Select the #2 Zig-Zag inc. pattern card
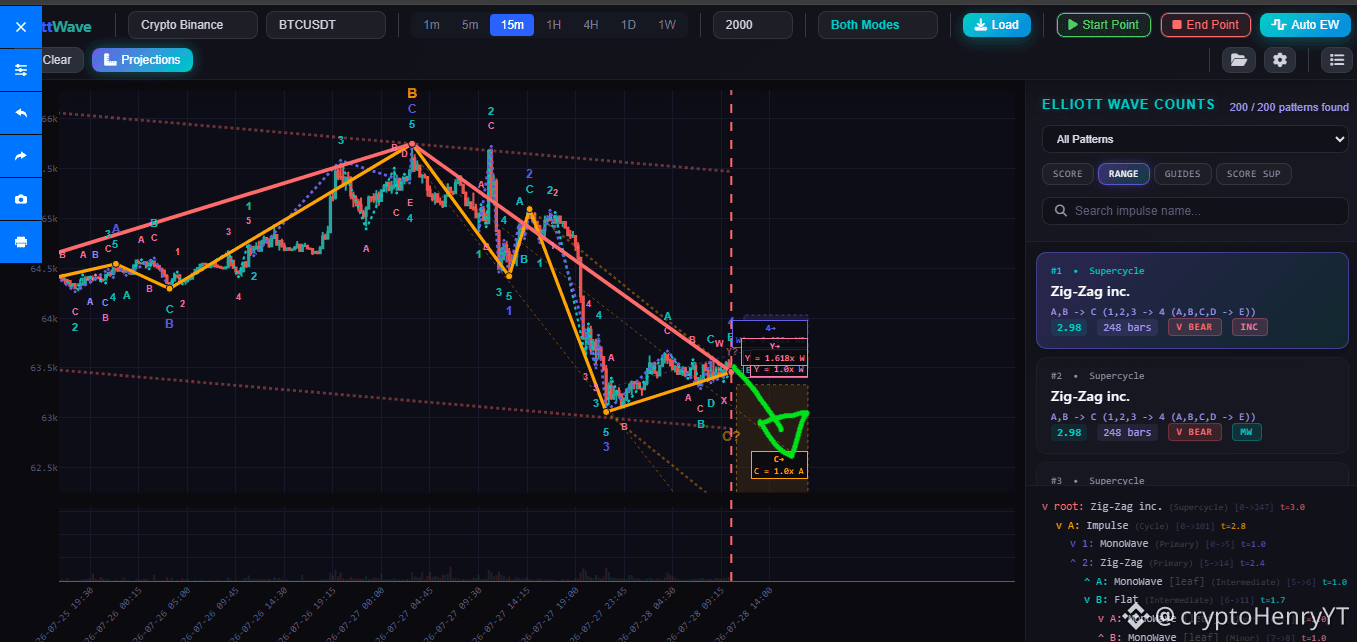Viewport: 1357px width, 642px height. [x=1192, y=405]
